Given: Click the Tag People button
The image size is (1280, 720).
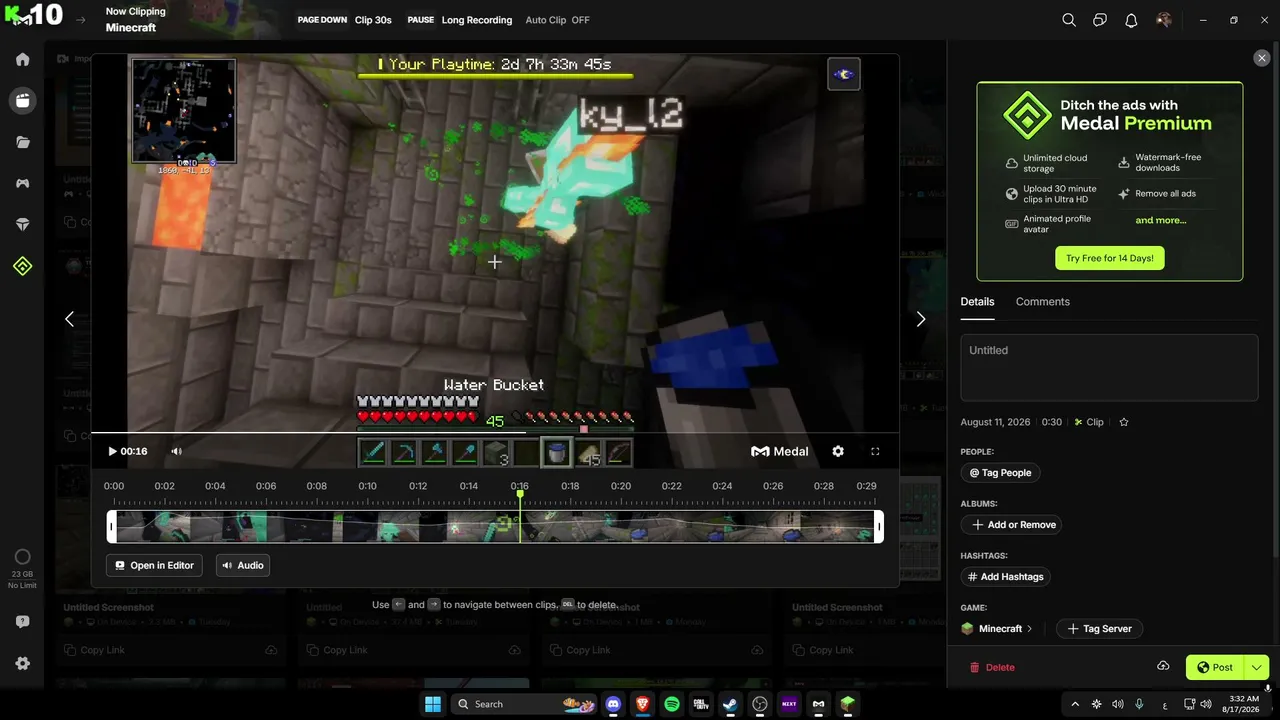Looking at the screenshot, I should [x=1000, y=473].
